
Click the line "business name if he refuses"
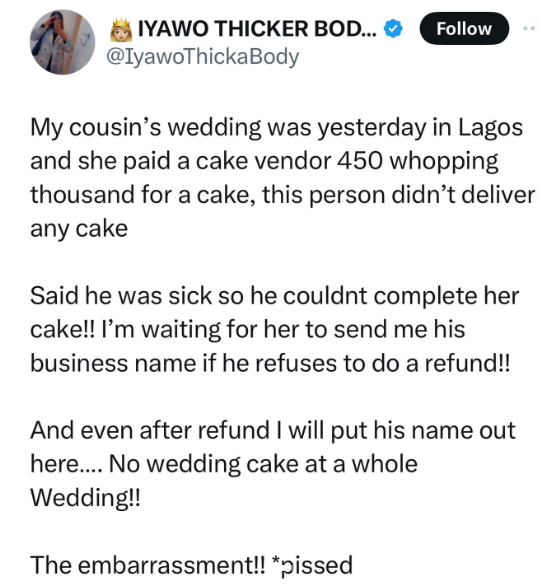tap(270, 363)
